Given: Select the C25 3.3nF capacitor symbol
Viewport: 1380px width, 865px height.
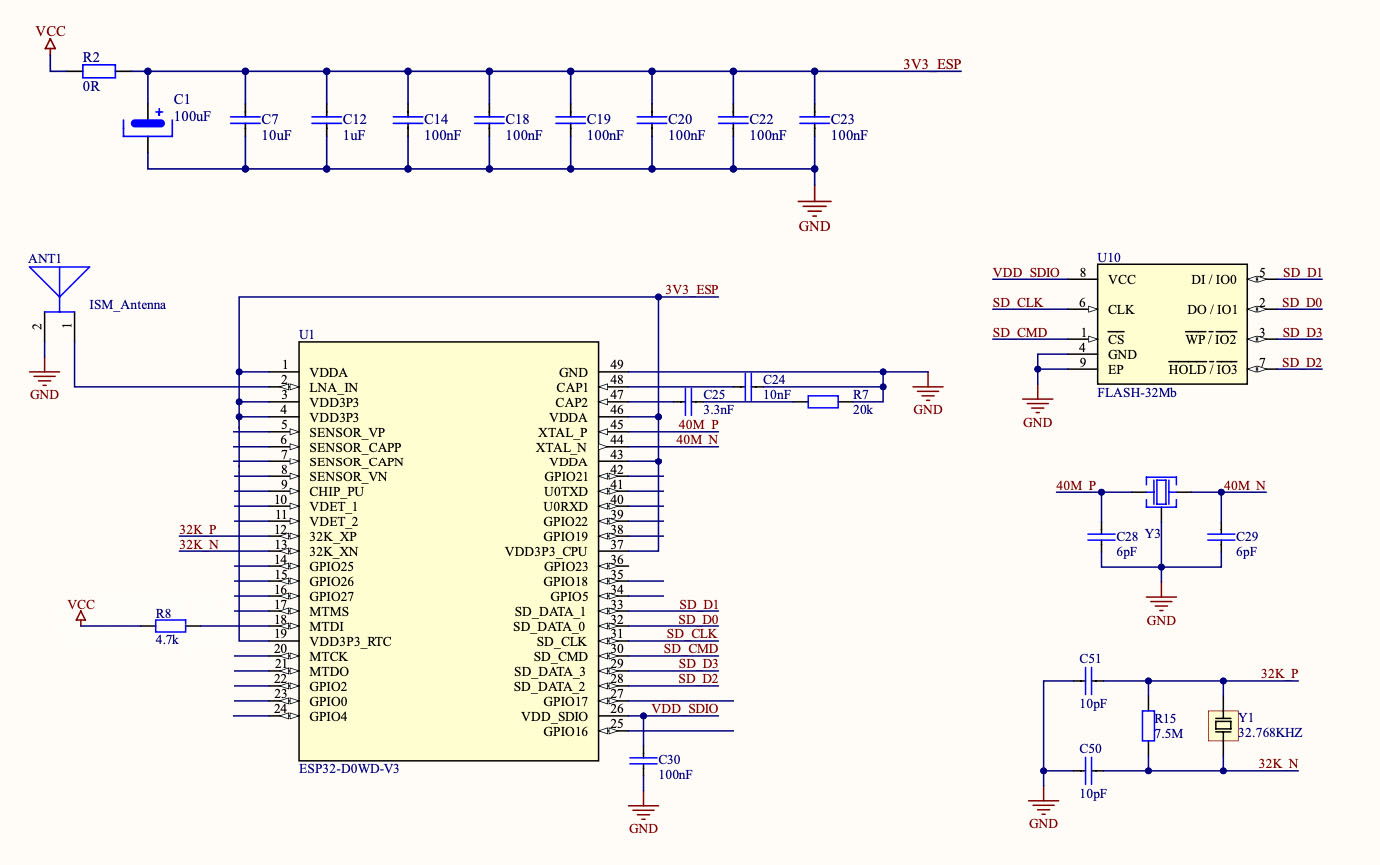Looking at the screenshot, I should [x=689, y=401].
